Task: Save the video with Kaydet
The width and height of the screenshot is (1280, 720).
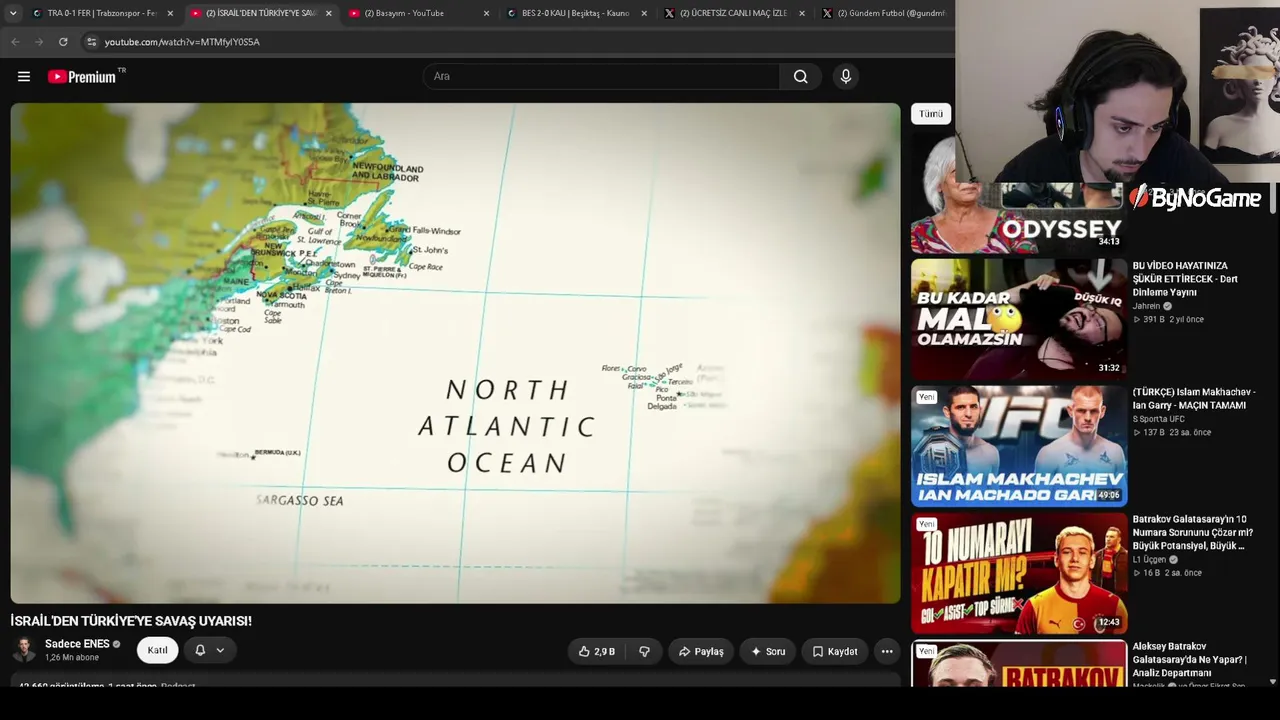Action: tap(835, 651)
